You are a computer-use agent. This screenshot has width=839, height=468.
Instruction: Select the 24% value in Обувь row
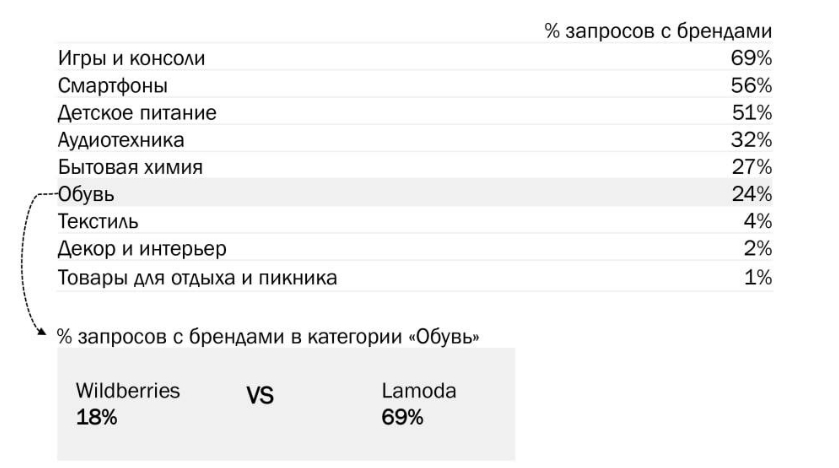tap(751, 194)
